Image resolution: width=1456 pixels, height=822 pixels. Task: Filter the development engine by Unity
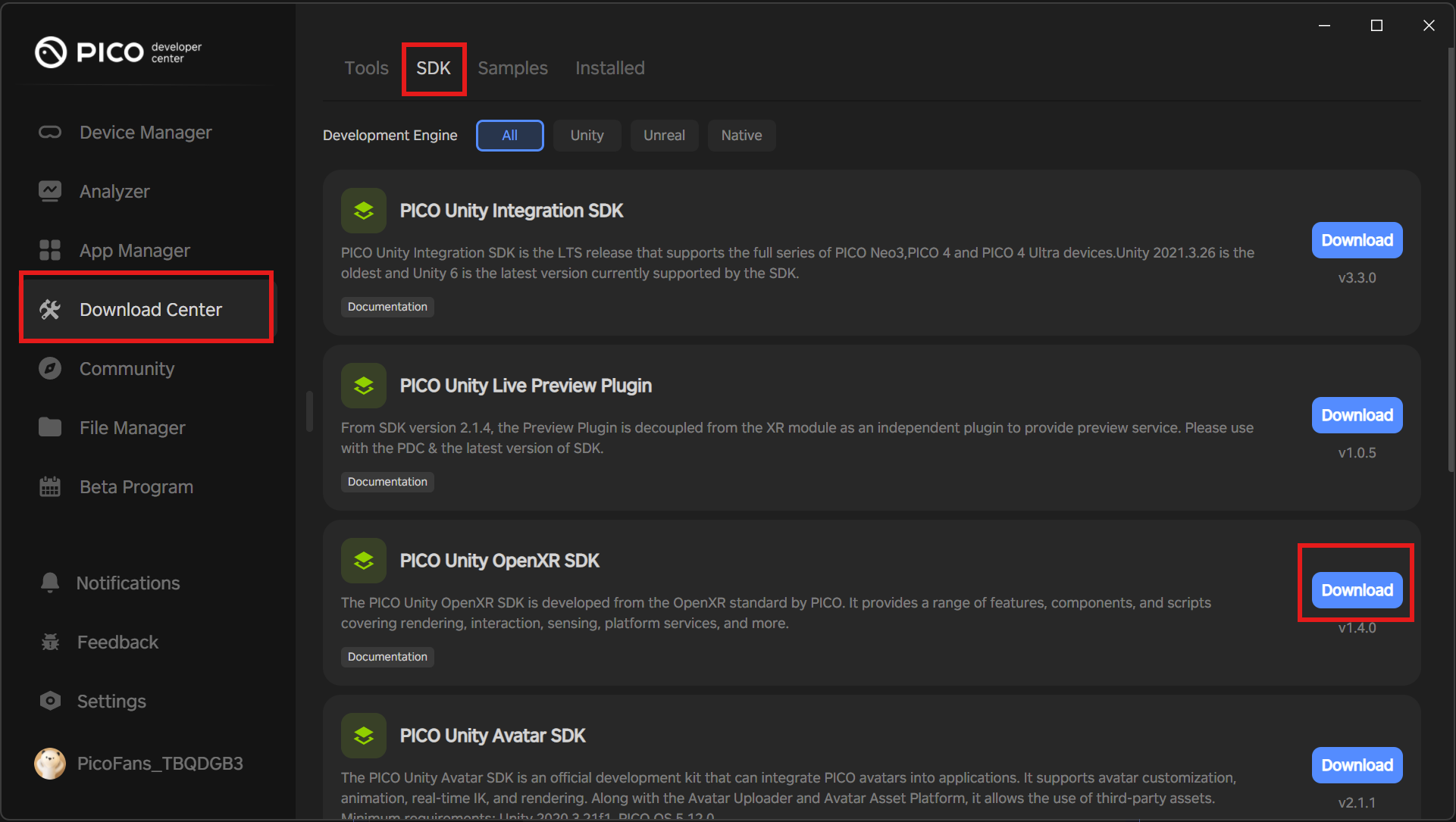point(587,136)
